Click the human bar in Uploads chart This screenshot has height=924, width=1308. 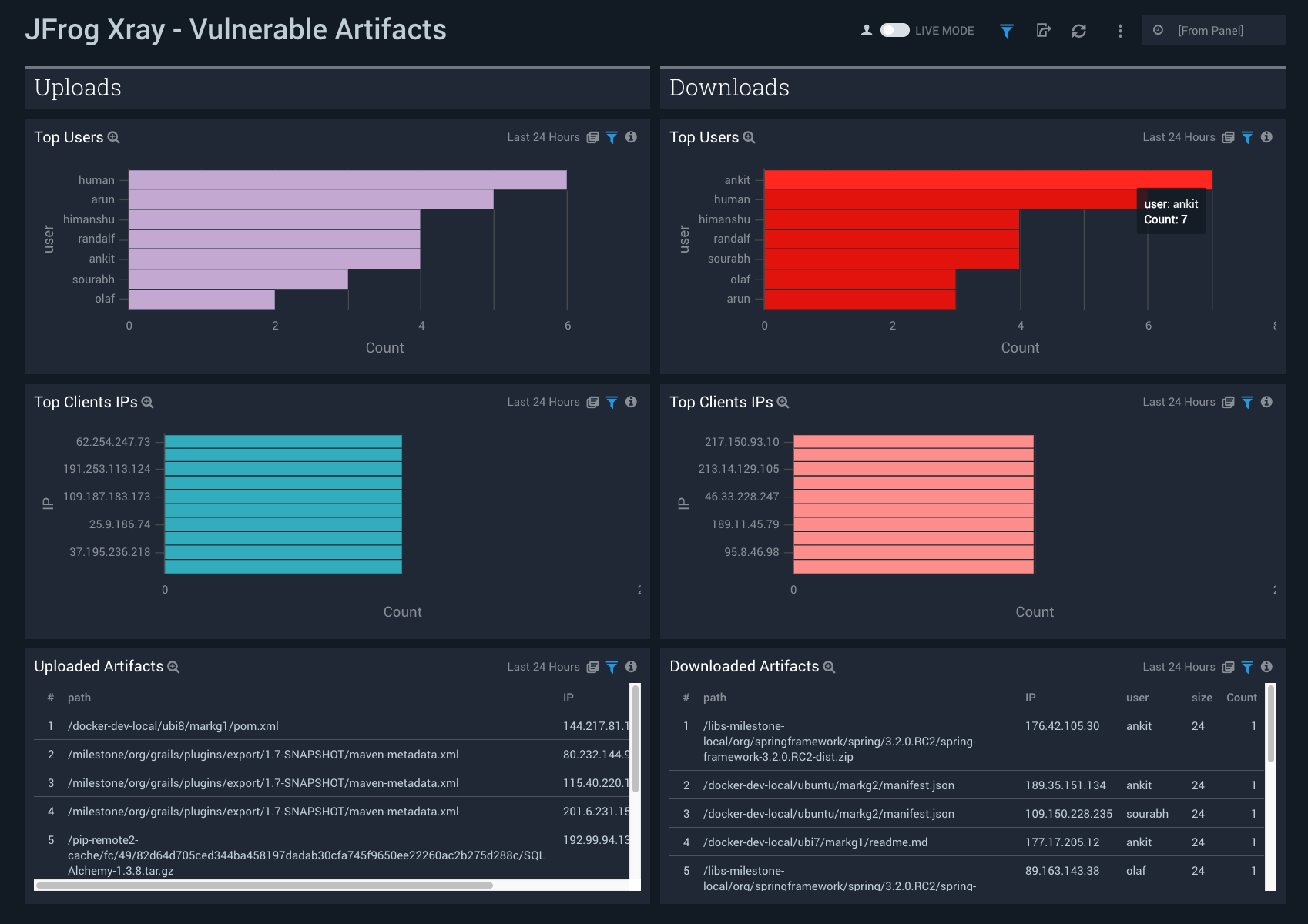347,179
